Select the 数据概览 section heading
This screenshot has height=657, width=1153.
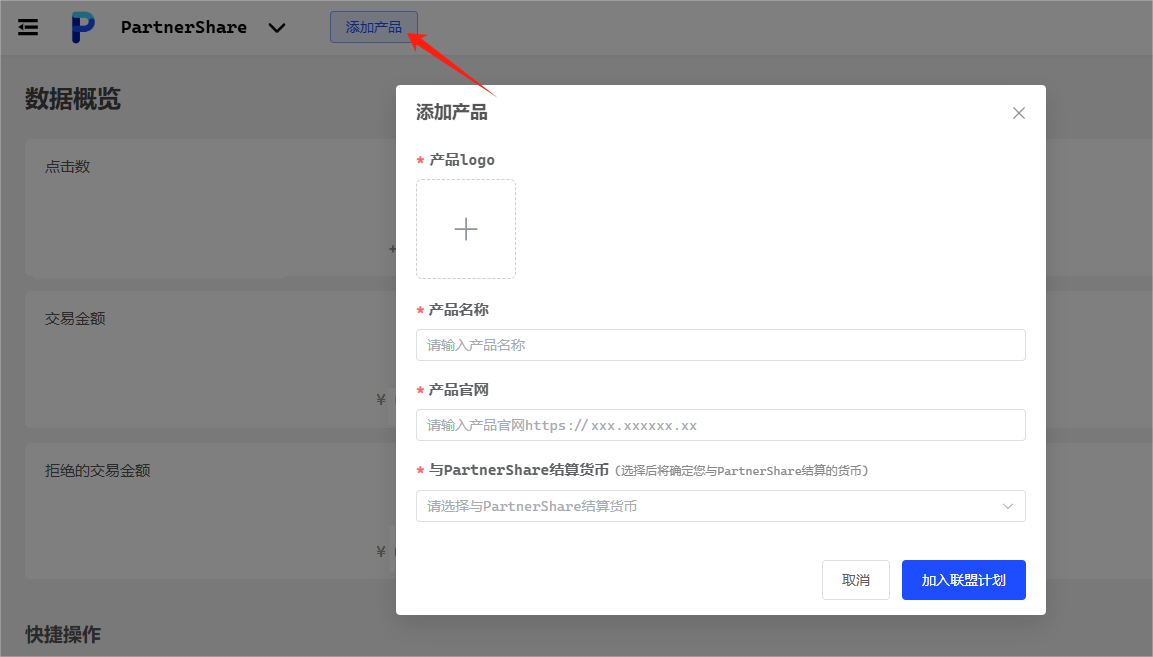(x=72, y=99)
